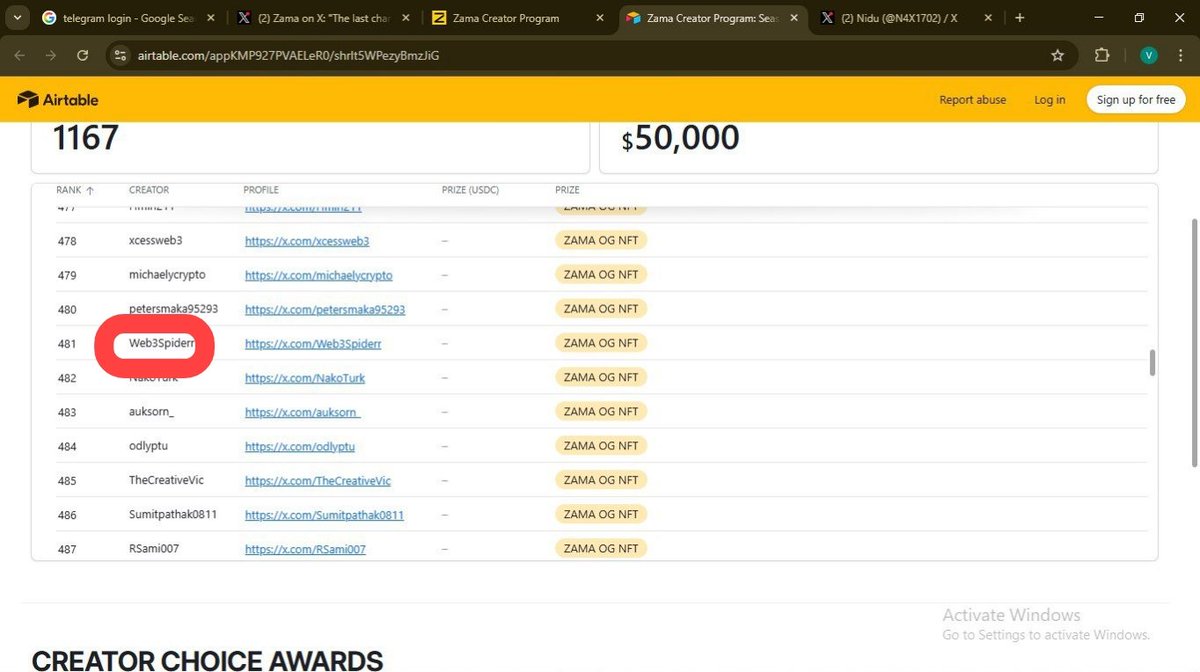Viewport: 1200px width, 672px height.
Task: Select creator name xcessweb3
Action: tap(155, 241)
